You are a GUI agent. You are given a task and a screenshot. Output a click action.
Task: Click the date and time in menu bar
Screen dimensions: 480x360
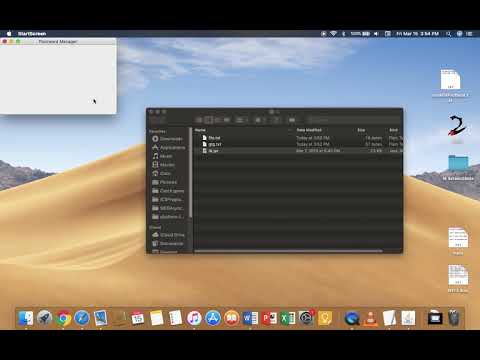coord(417,34)
